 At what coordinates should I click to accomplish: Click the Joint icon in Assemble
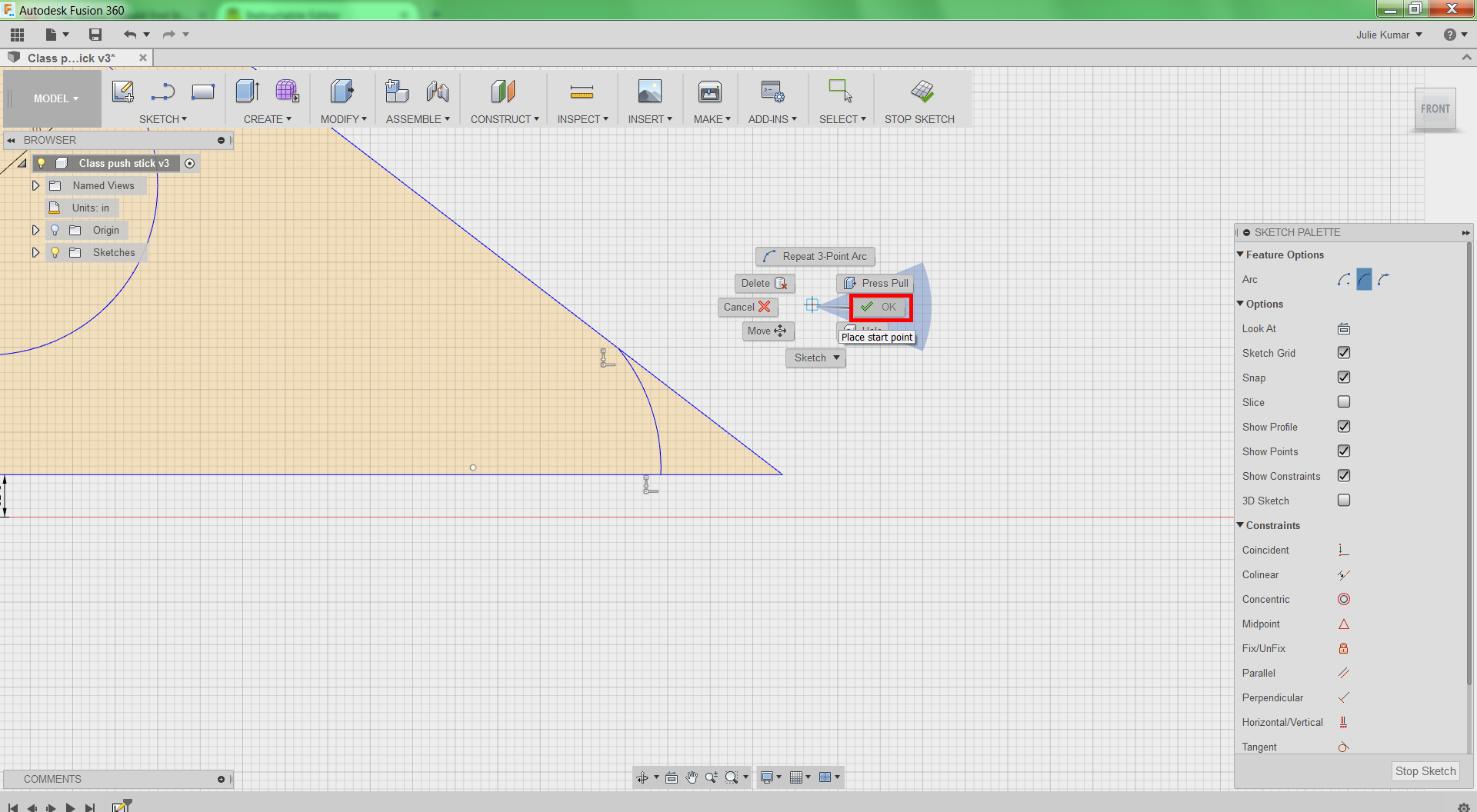pos(438,92)
